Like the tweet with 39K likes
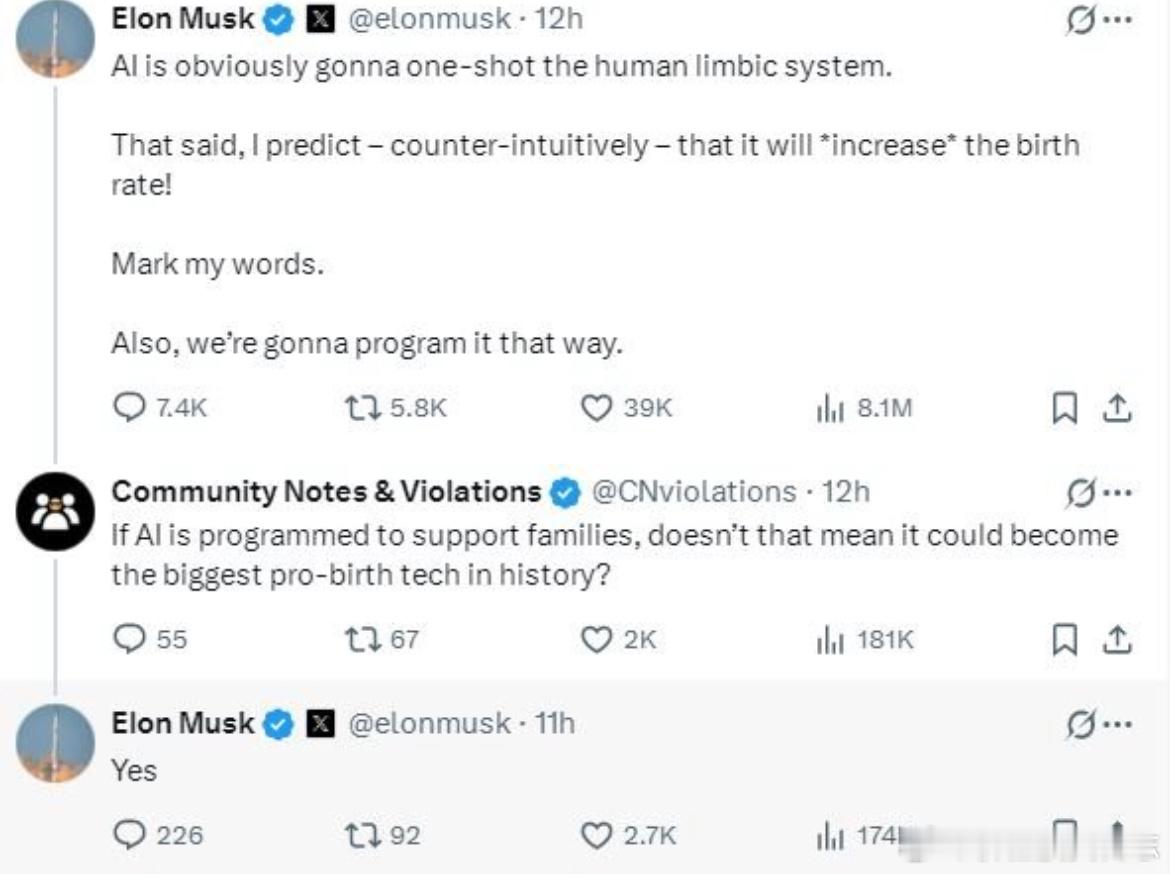Screen dimensions: 1170x874 (x=596, y=408)
